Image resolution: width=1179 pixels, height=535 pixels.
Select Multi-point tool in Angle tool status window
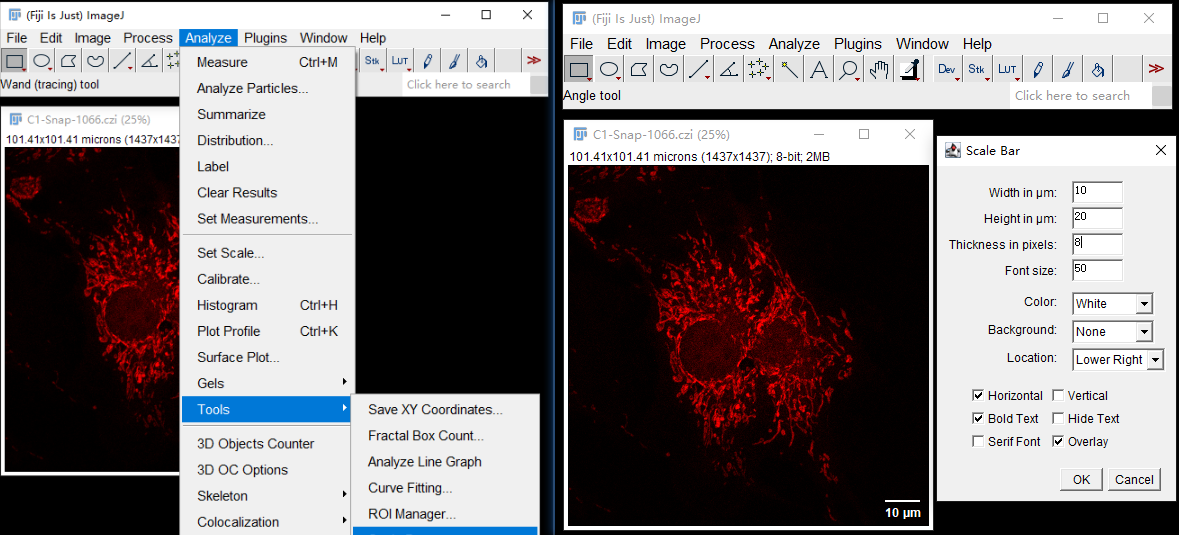point(759,70)
